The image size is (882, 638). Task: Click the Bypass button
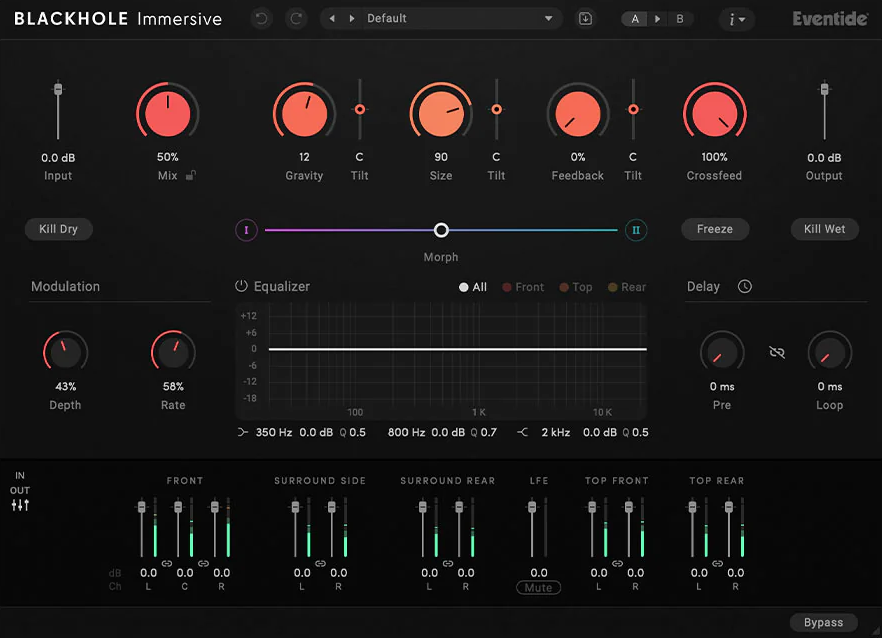pos(824,622)
